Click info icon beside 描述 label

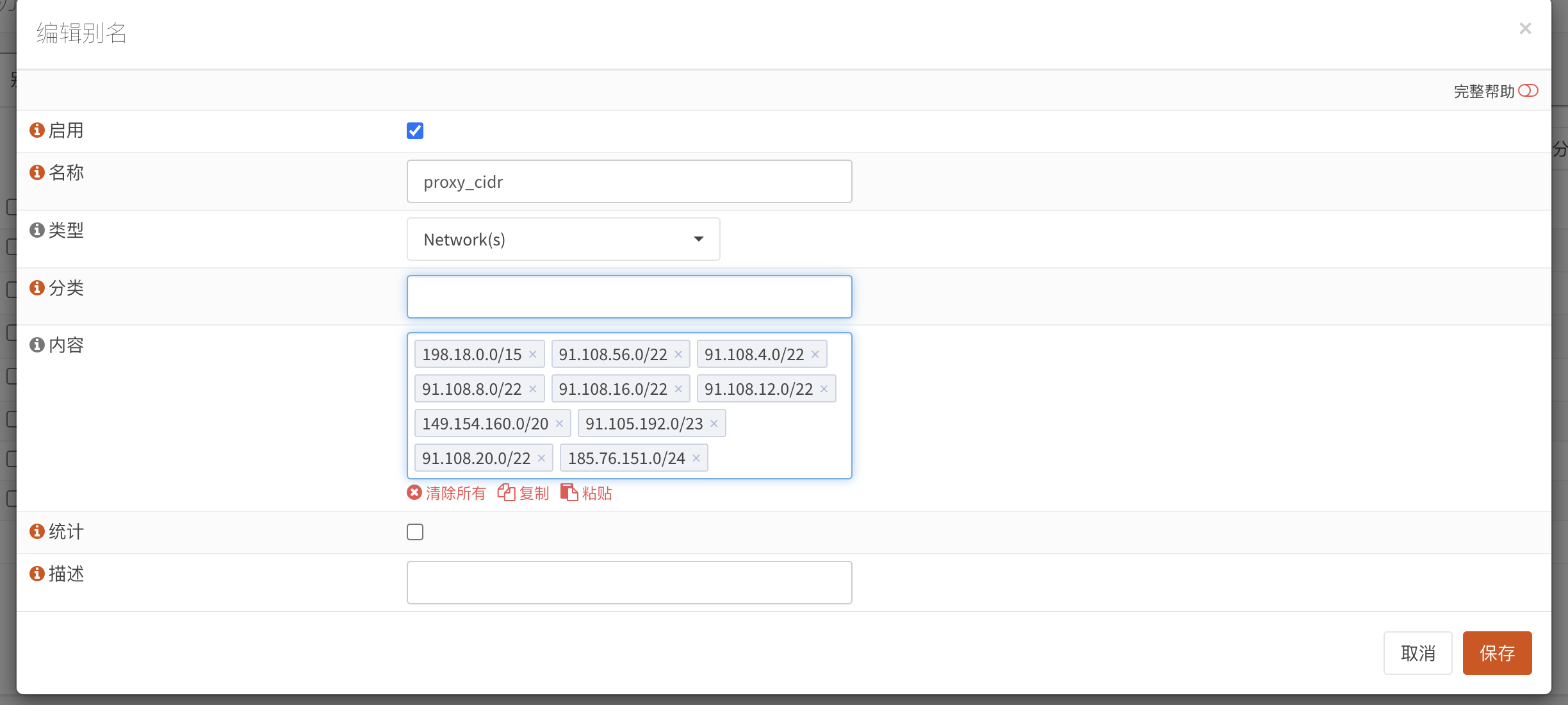37,574
